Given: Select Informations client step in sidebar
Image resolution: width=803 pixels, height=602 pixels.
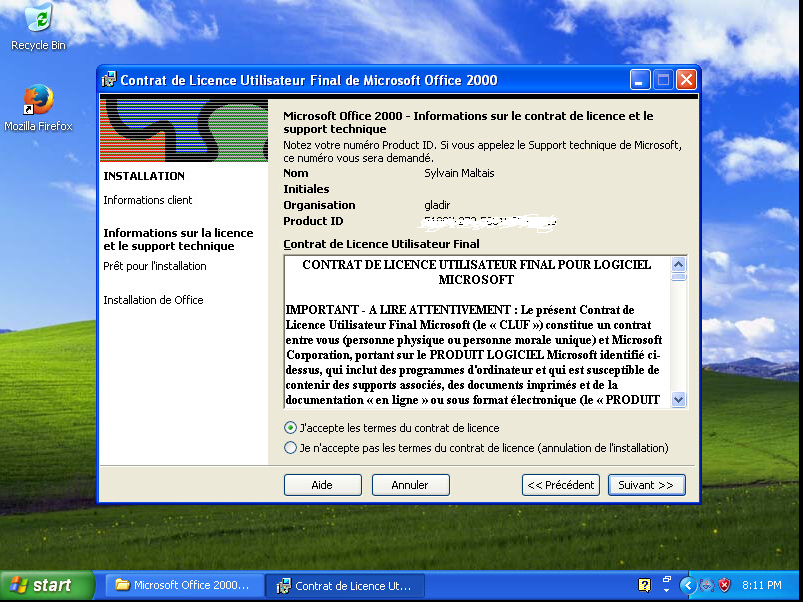Looking at the screenshot, I should 147,200.
